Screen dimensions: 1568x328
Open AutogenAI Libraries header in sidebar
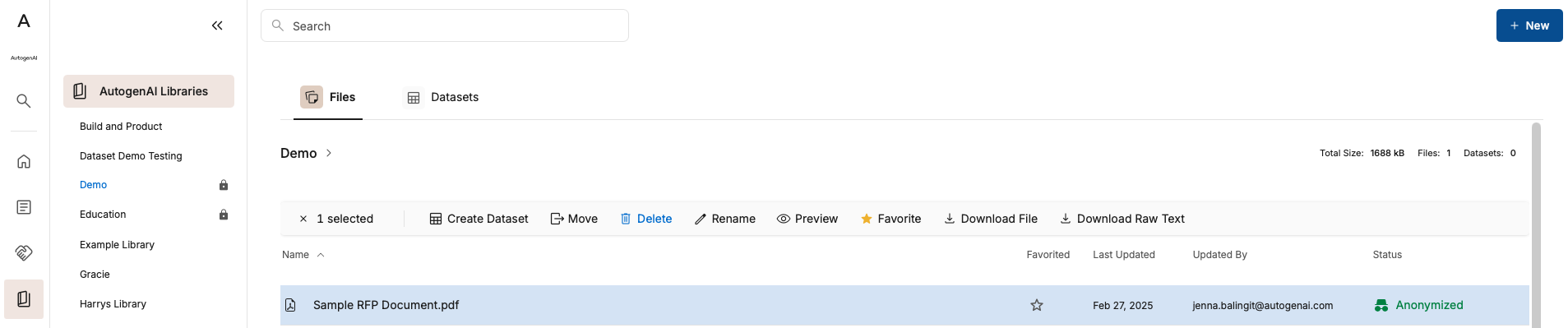tap(149, 91)
